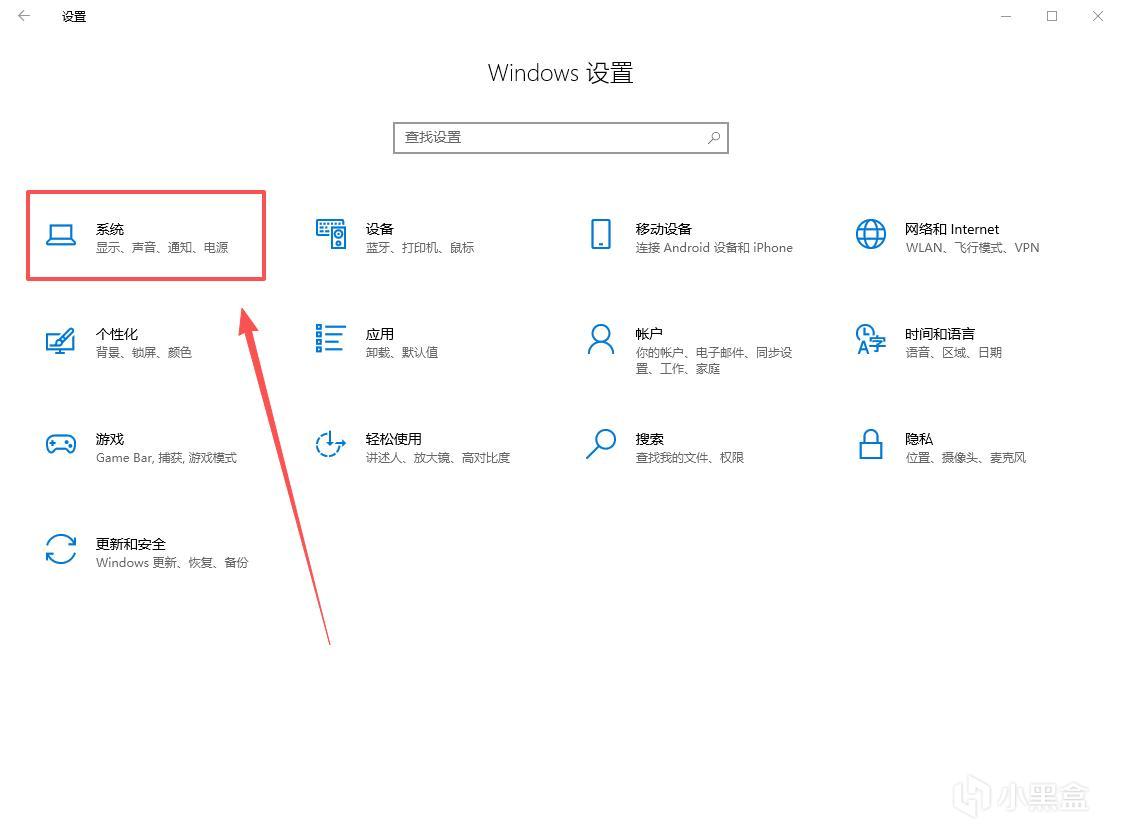Click the 帐户 person icon
The width and height of the screenshot is (1121, 839).
point(601,339)
